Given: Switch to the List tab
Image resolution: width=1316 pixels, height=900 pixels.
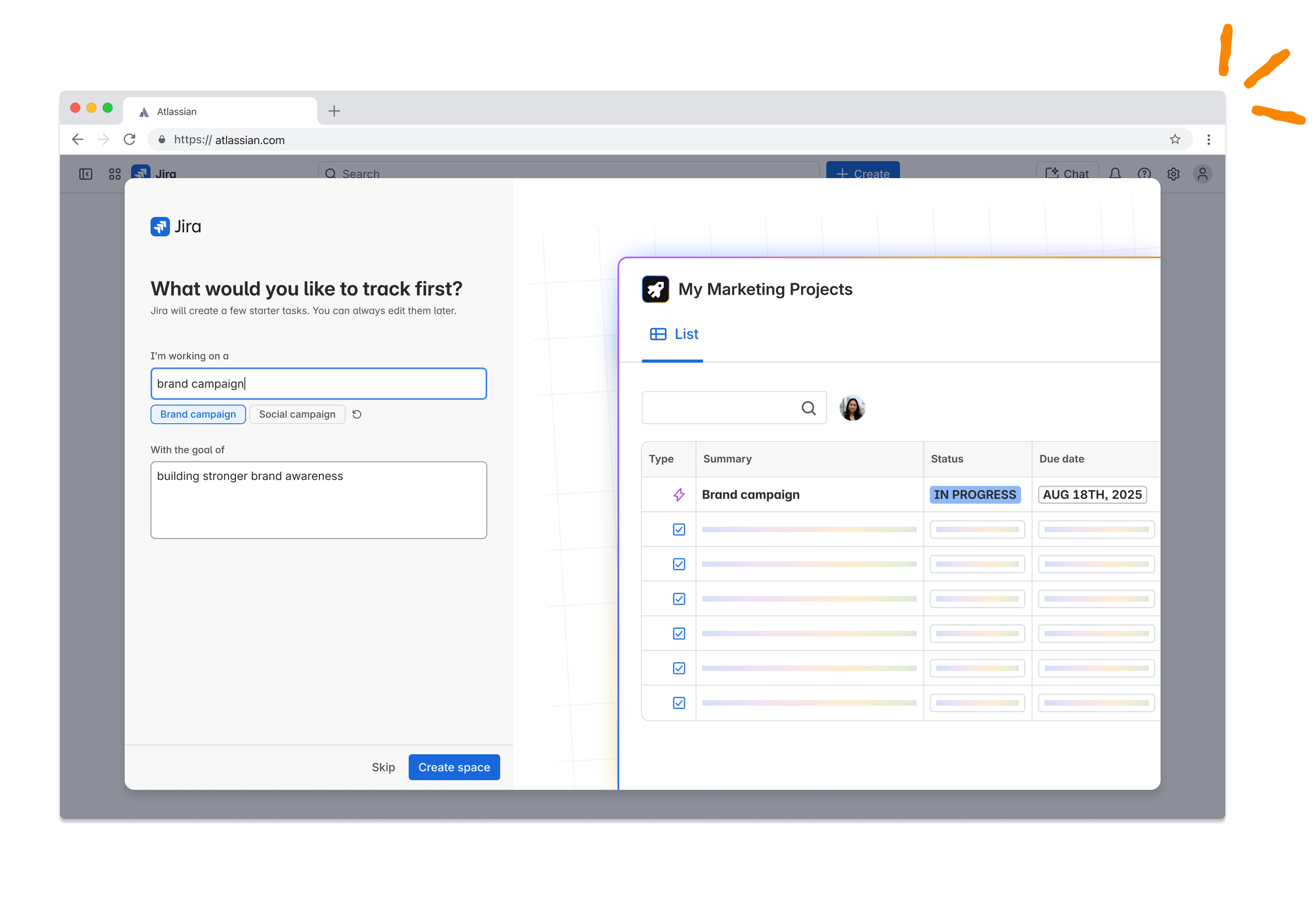Looking at the screenshot, I should click(x=674, y=334).
